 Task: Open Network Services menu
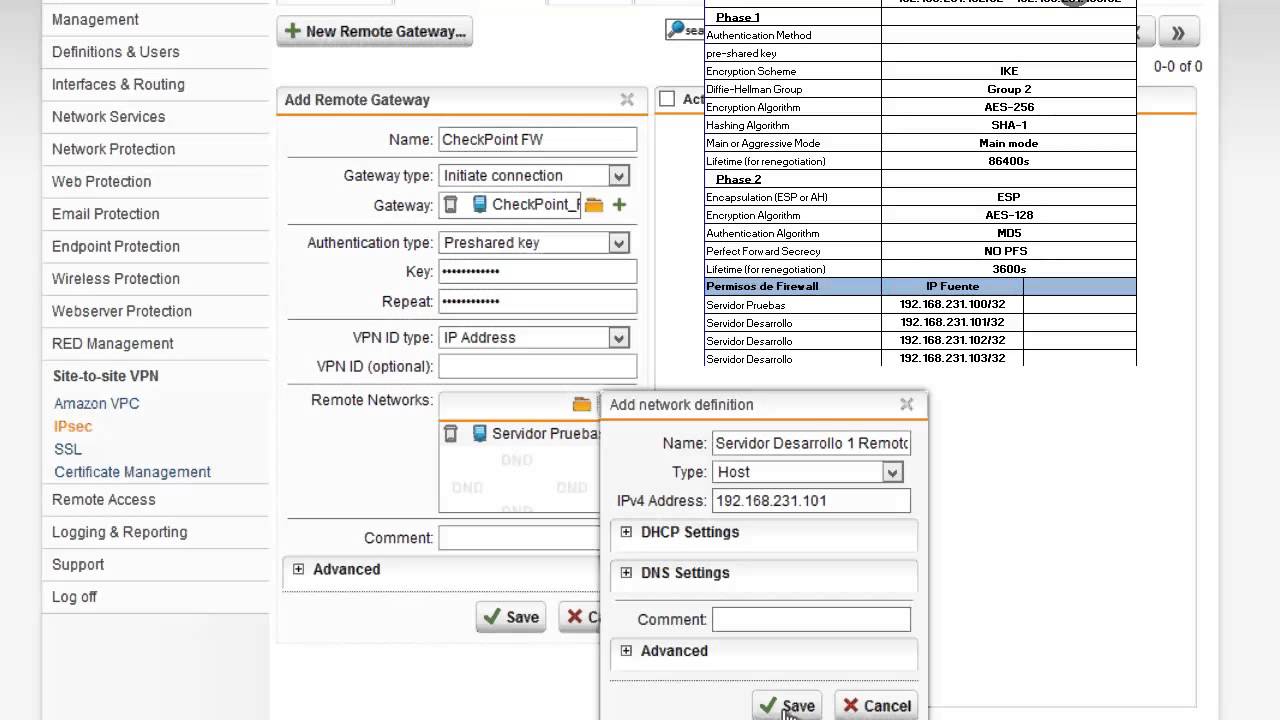tap(108, 117)
